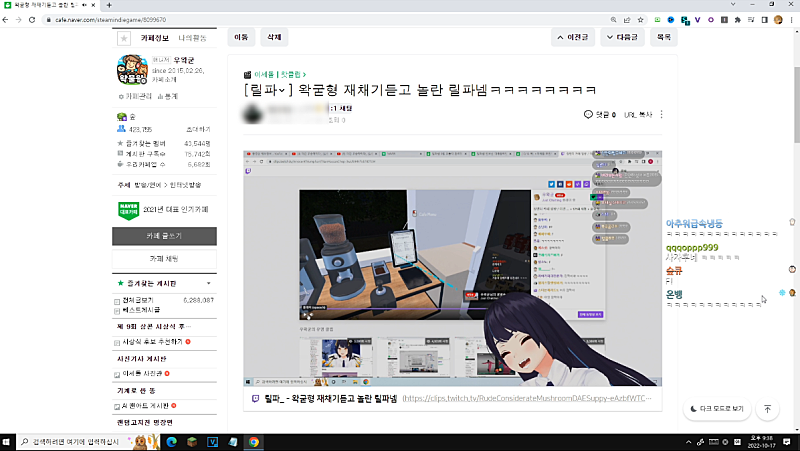Go to previous post with 이전글
Image resolution: width=800 pixels, height=451 pixels.
[575, 37]
